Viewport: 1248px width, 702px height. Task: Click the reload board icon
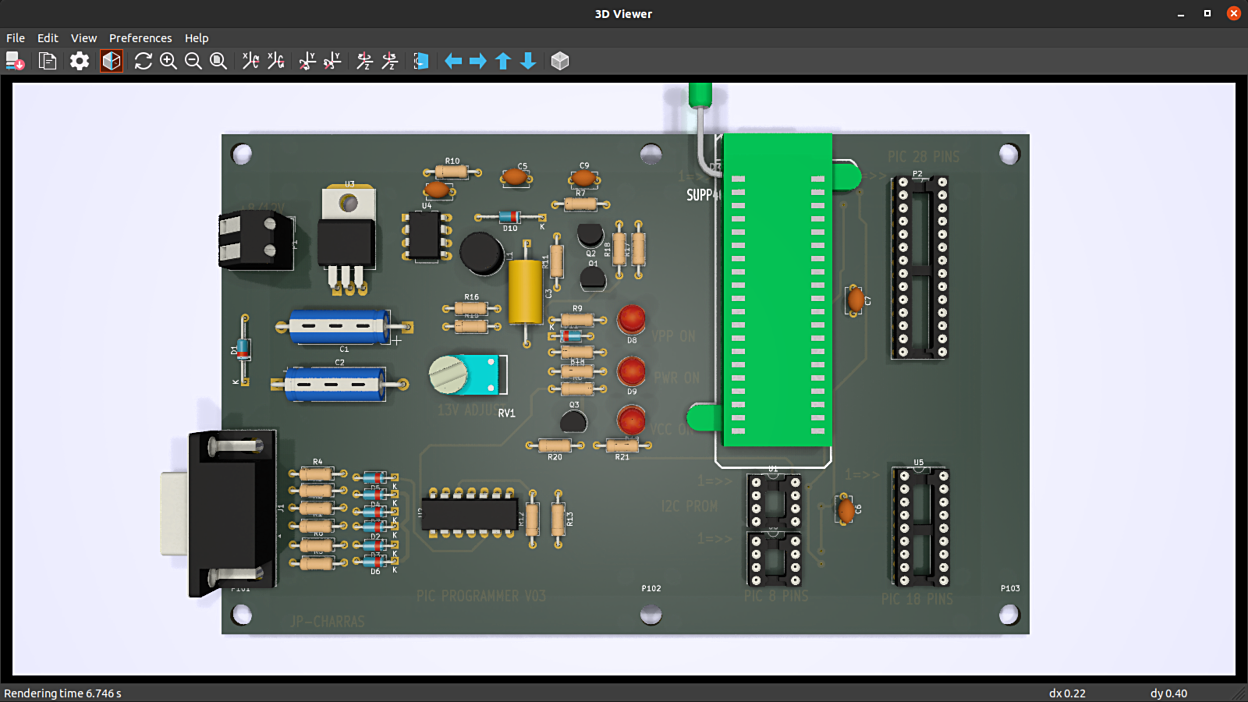[15, 61]
